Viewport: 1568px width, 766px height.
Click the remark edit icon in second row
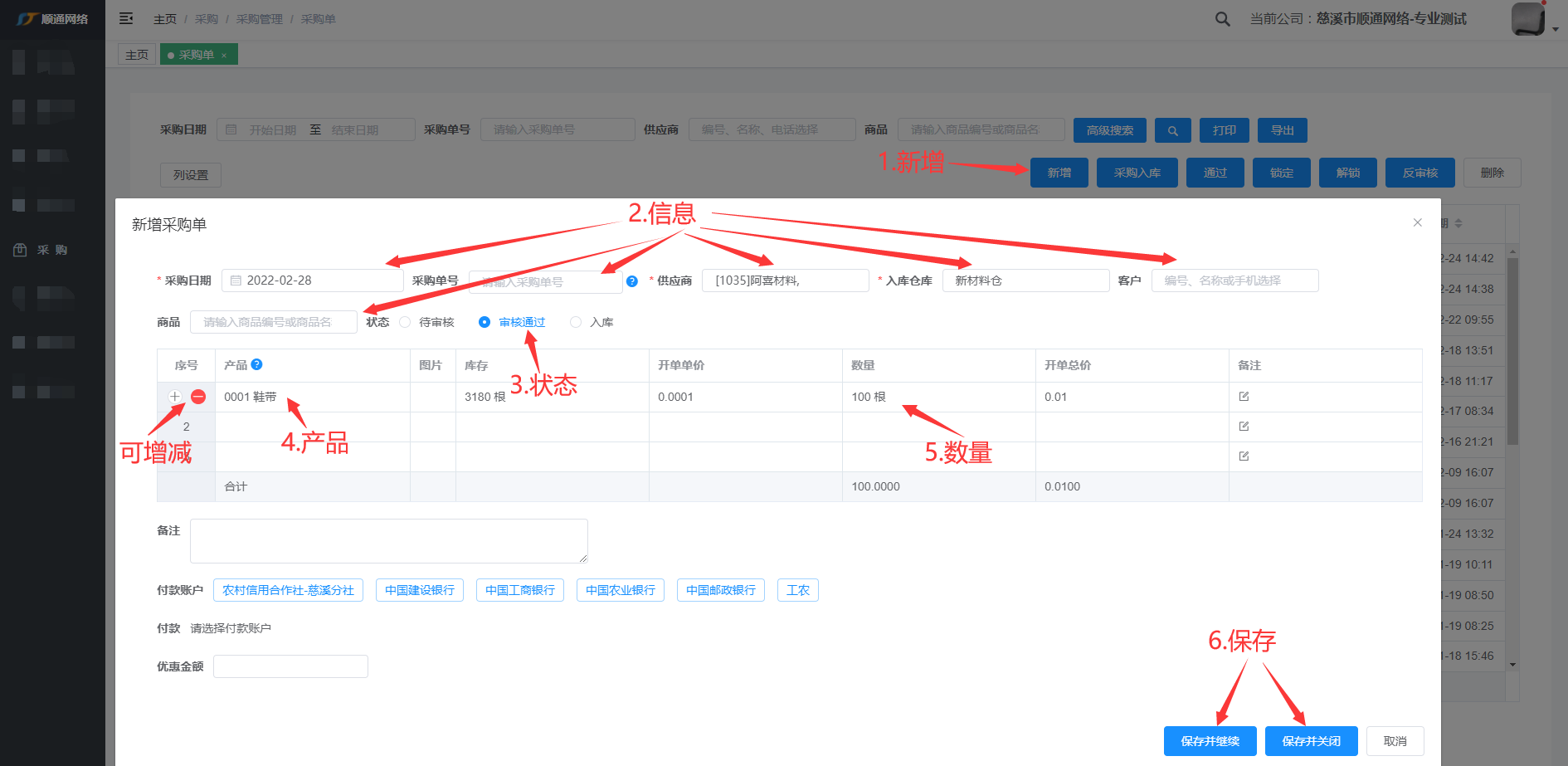tap(1244, 427)
